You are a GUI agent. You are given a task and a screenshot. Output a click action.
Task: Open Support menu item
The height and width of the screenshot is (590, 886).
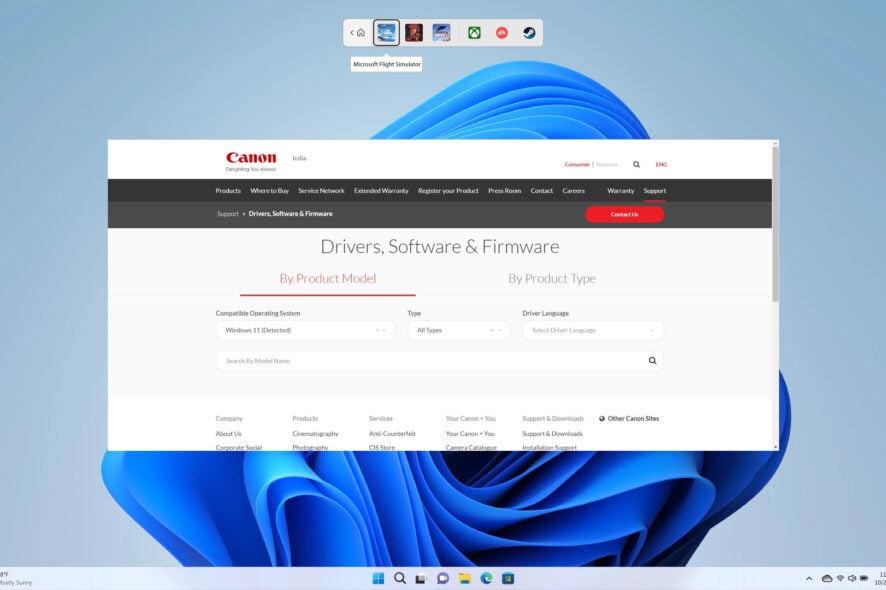pos(655,191)
